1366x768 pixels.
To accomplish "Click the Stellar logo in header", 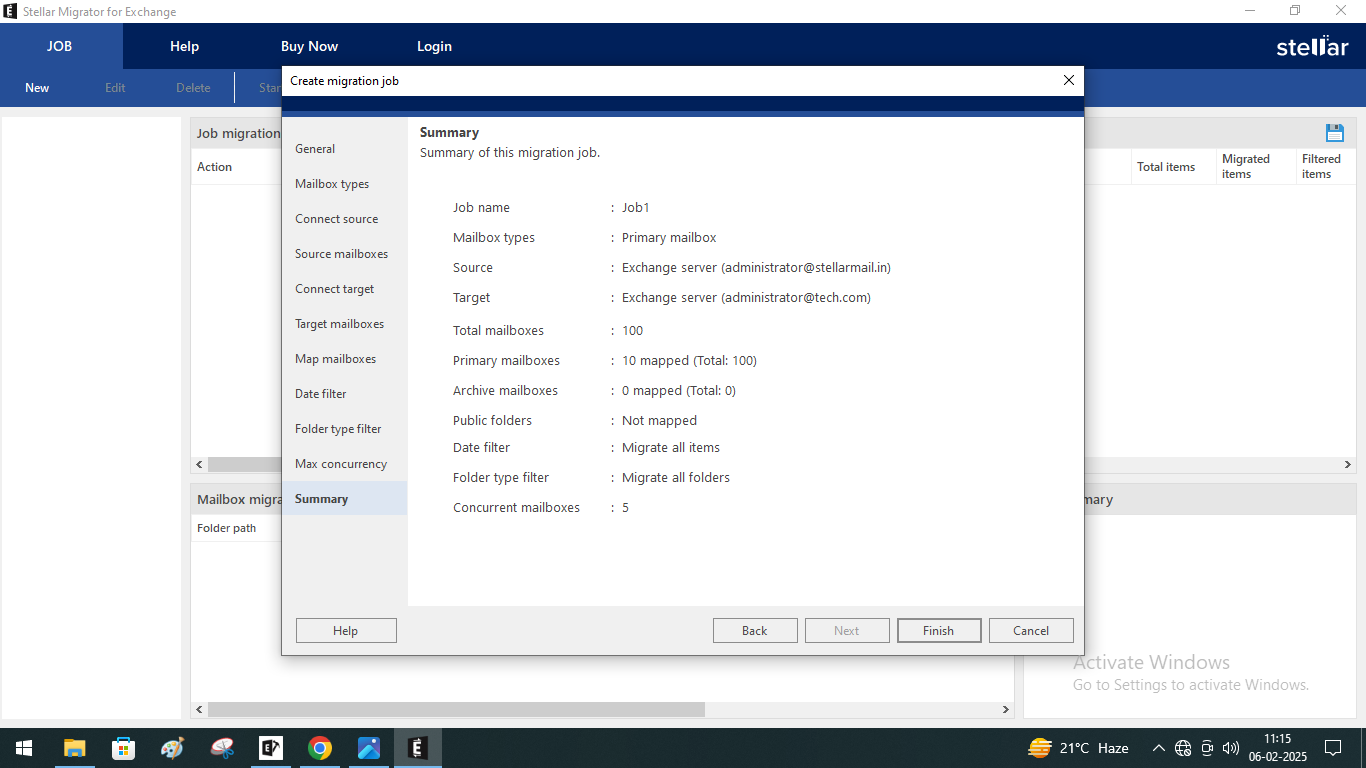I will click(1312, 46).
